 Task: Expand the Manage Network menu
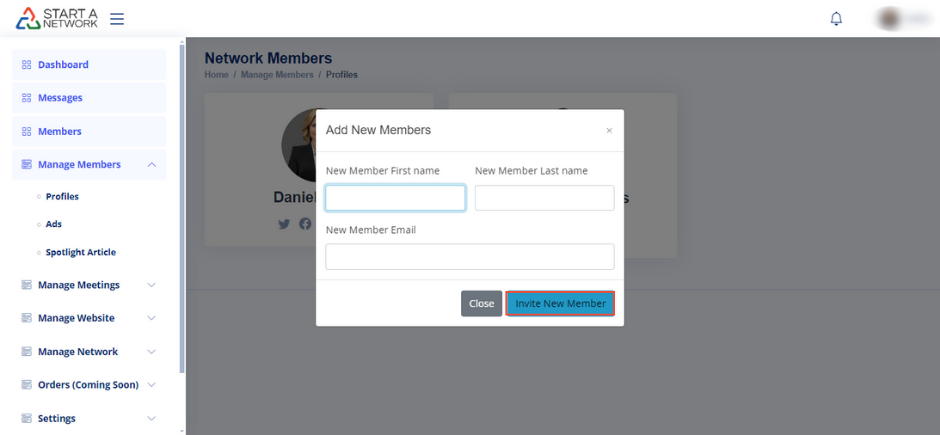(151, 352)
